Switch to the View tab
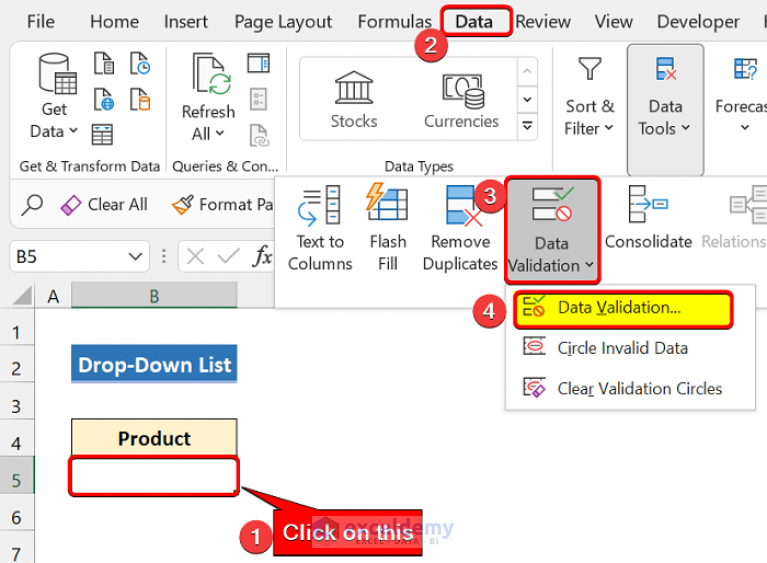Image resolution: width=767 pixels, height=563 pixels. [613, 22]
